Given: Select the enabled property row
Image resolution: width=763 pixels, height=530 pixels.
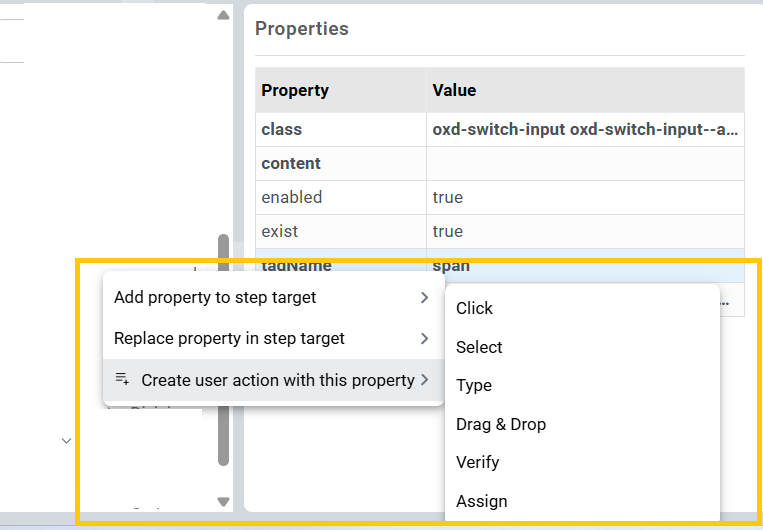Looking at the screenshot, I should click(292, 197).
